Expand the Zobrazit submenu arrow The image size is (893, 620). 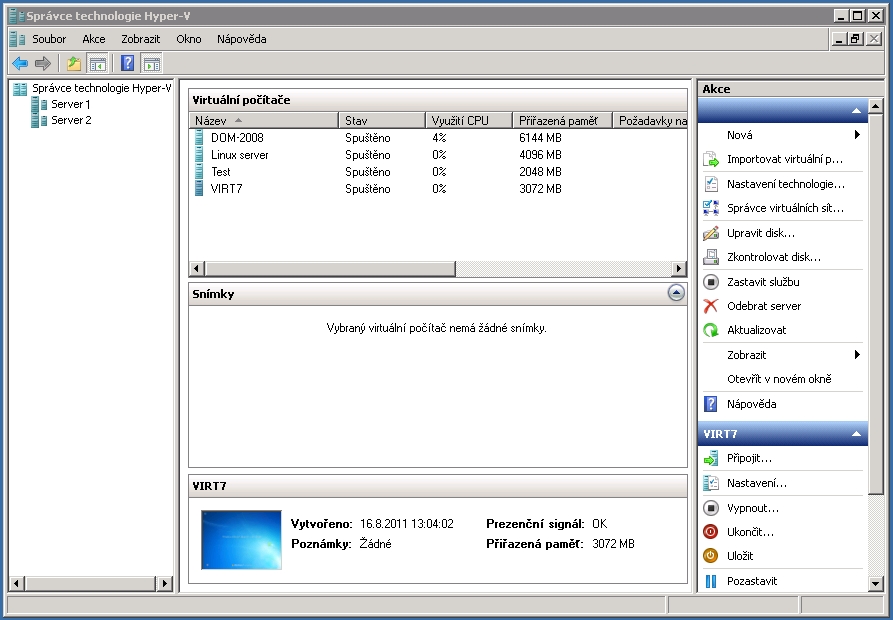click(857, 355)
